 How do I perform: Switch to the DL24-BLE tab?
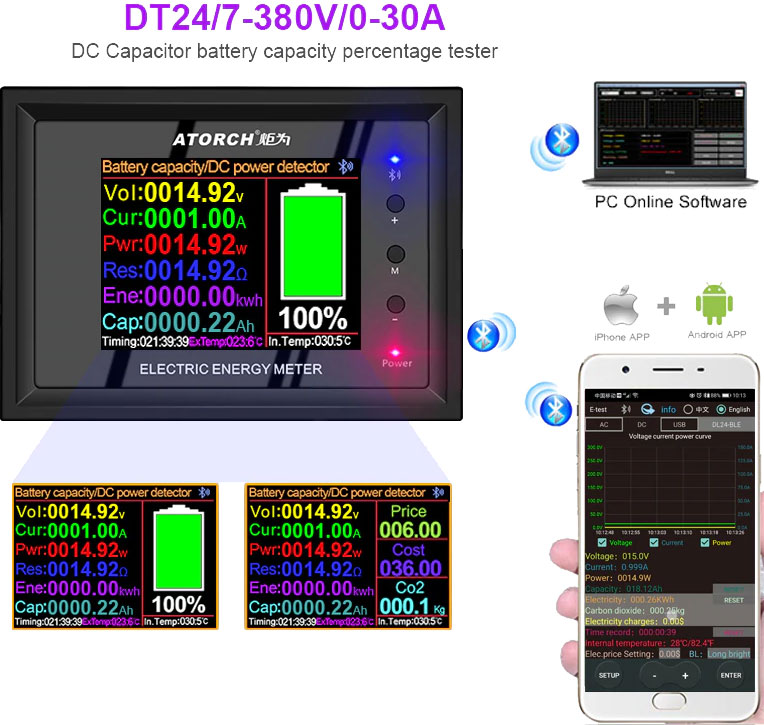click(726, 424)
